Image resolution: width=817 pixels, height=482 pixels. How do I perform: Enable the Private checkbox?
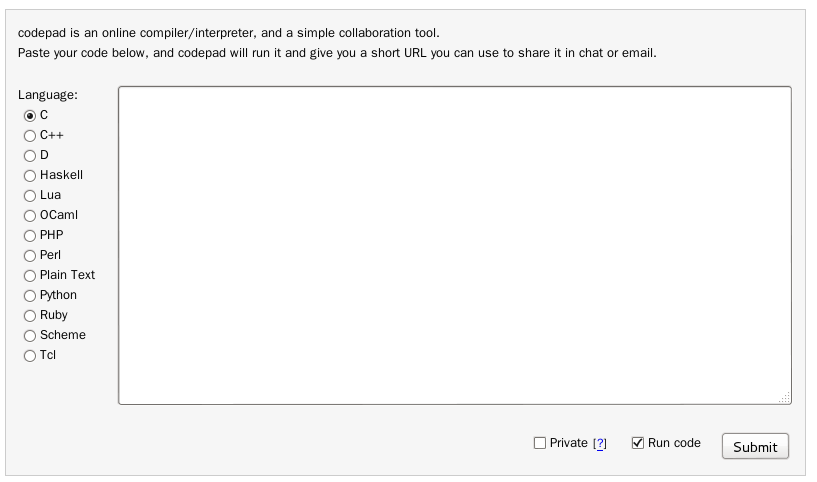click(540, 443)
